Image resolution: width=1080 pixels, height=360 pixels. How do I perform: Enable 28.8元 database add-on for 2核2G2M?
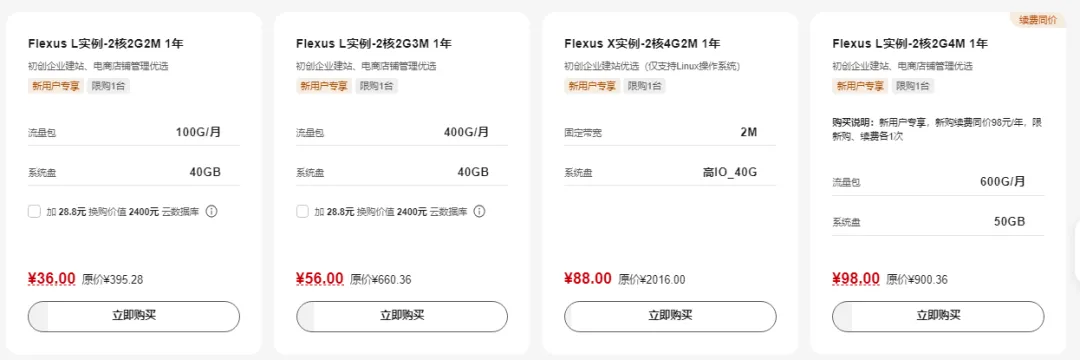click(34, 211)
